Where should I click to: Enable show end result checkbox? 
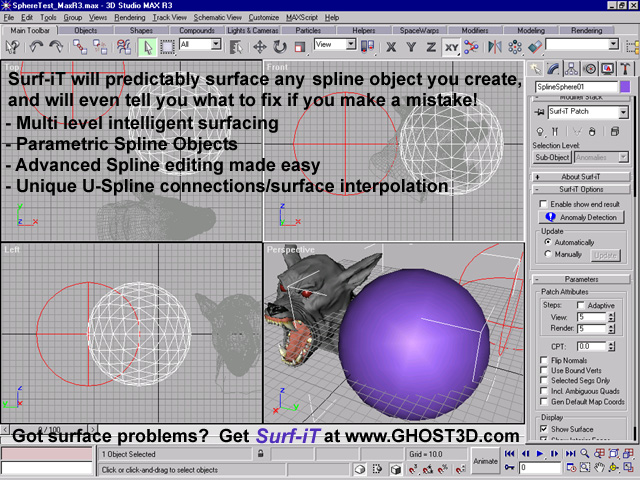(x=543, y=204)
